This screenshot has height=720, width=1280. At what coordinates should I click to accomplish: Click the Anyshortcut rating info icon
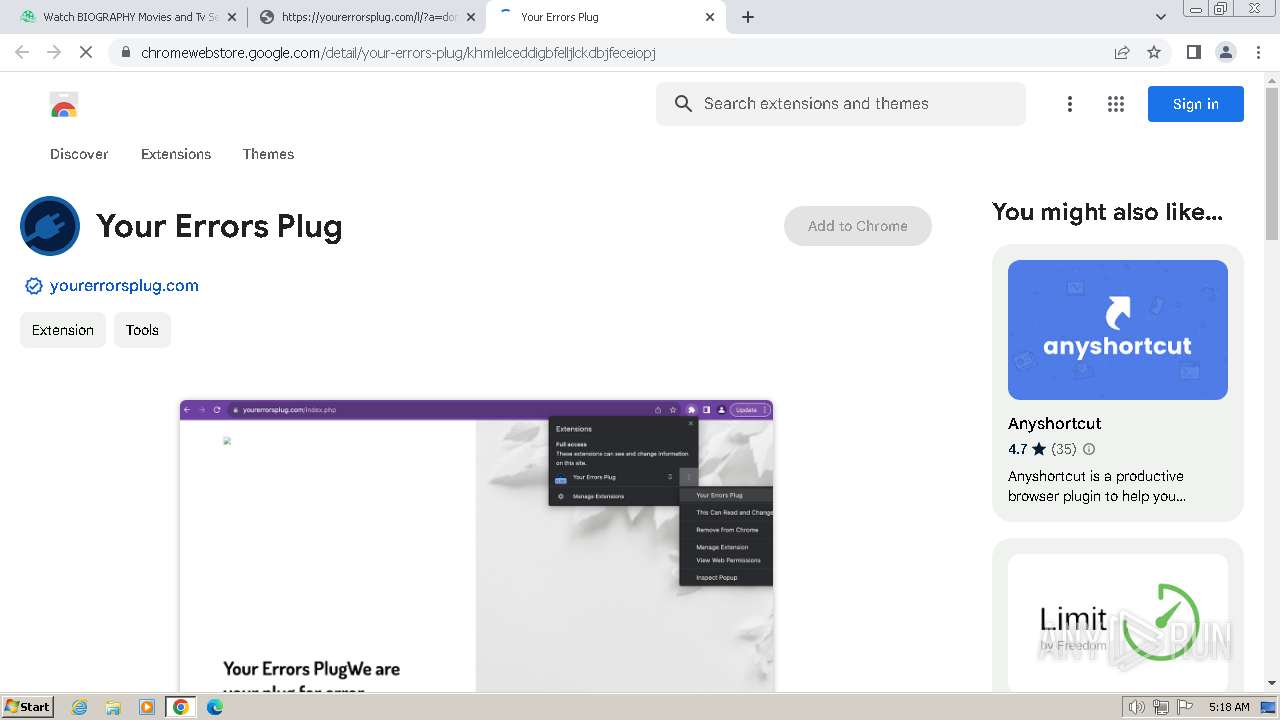point(1089,449)
